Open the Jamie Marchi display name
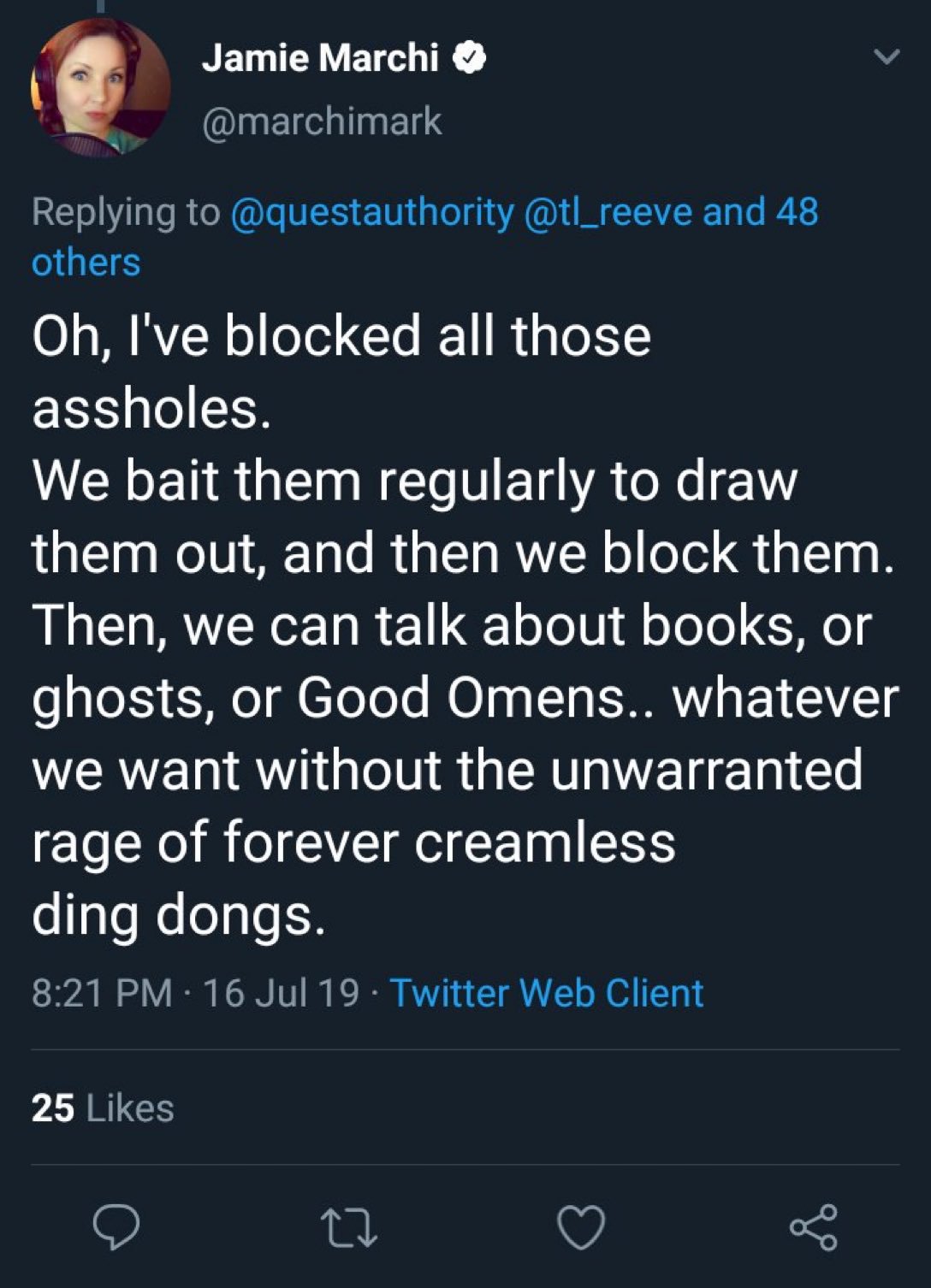931x1288 pixels. pyautogui.click(x=320, y=58)
